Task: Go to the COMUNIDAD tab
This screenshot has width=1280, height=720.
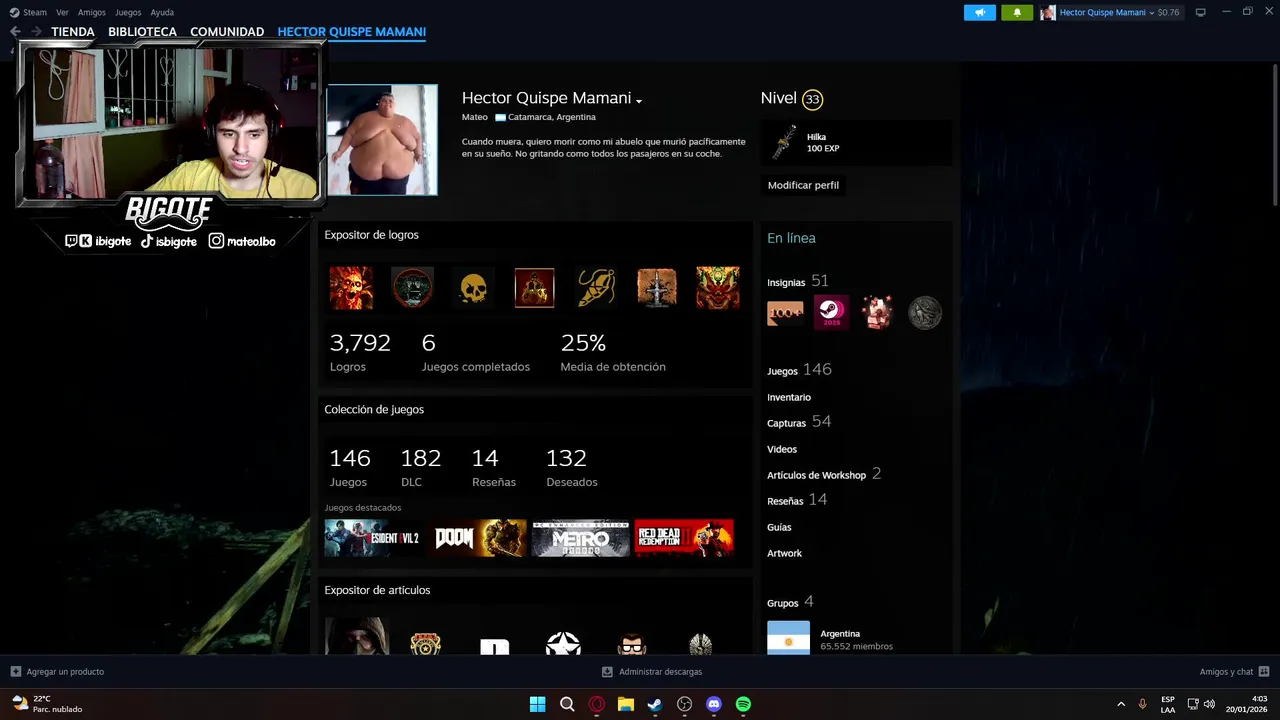Action: pos(227,32)
